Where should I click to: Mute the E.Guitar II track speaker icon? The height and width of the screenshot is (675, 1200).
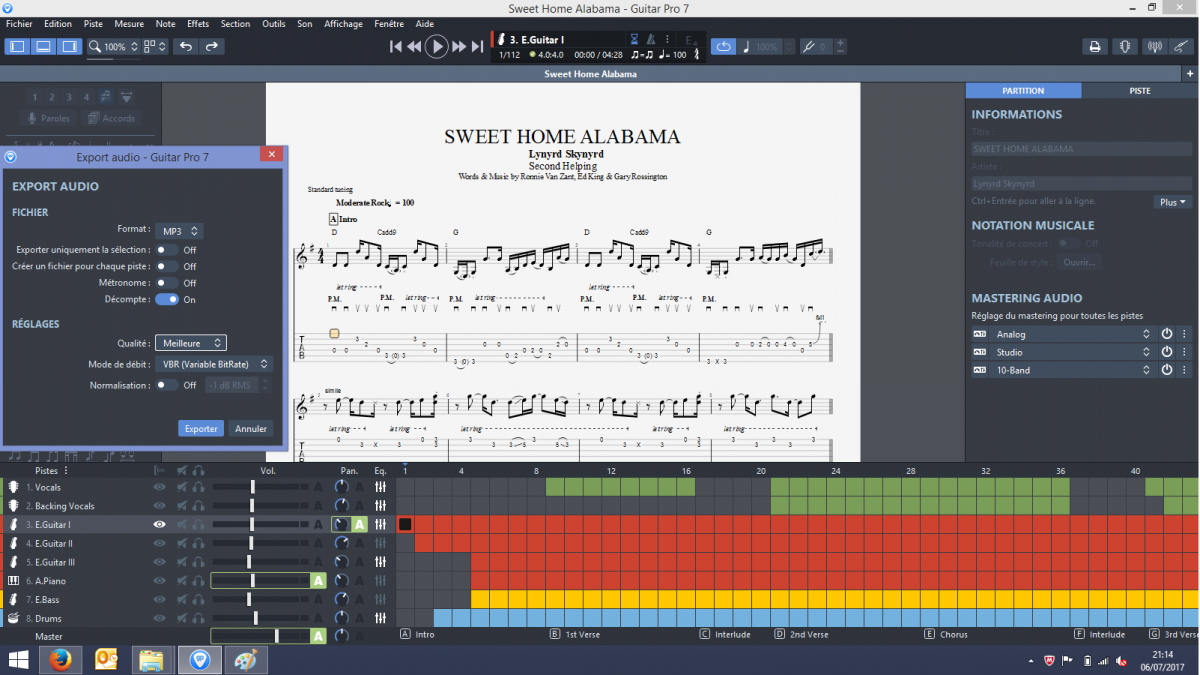click(x=181, y=543)
